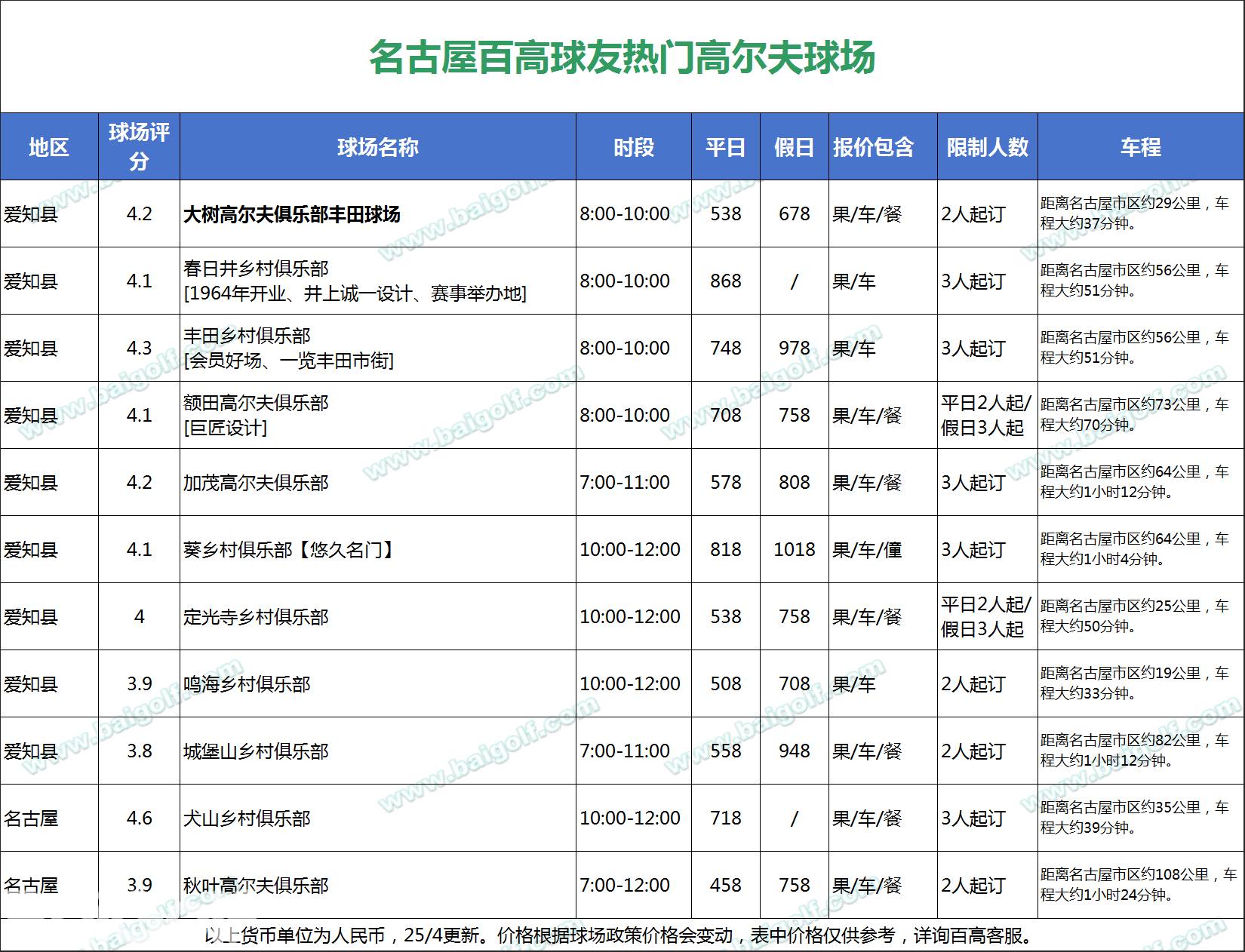1245x952 pixels.
Task: Select the 1018 holiday price cell
Action: click(x=794, y=549)
